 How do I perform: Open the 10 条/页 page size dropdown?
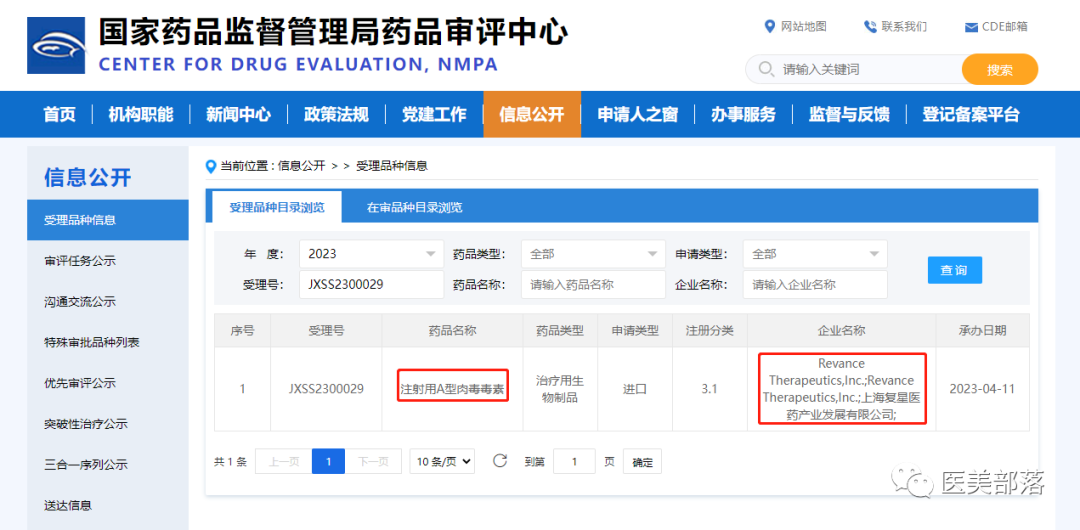click(x=442, y=461)
